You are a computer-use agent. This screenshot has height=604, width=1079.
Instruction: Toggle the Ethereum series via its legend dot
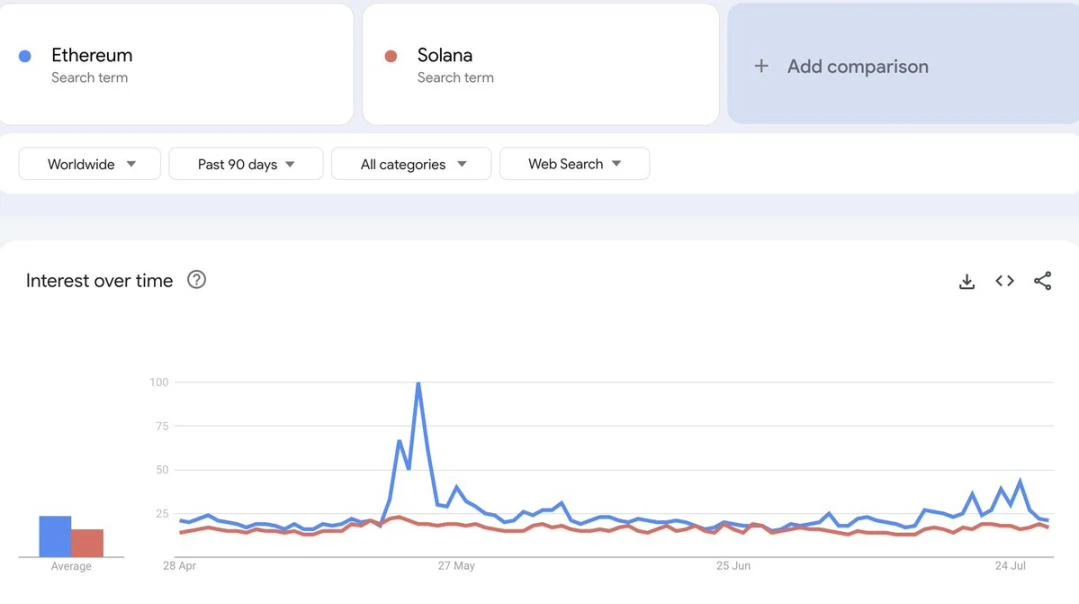[24, 54]
